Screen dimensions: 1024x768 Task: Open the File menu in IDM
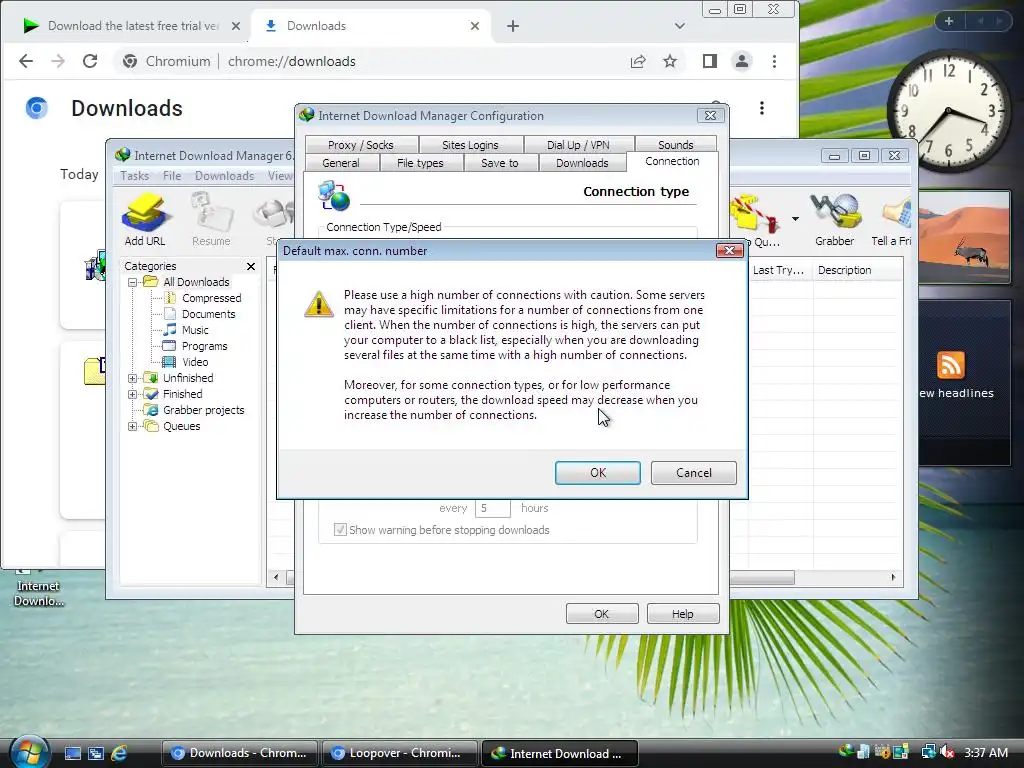tap(172, 176)
